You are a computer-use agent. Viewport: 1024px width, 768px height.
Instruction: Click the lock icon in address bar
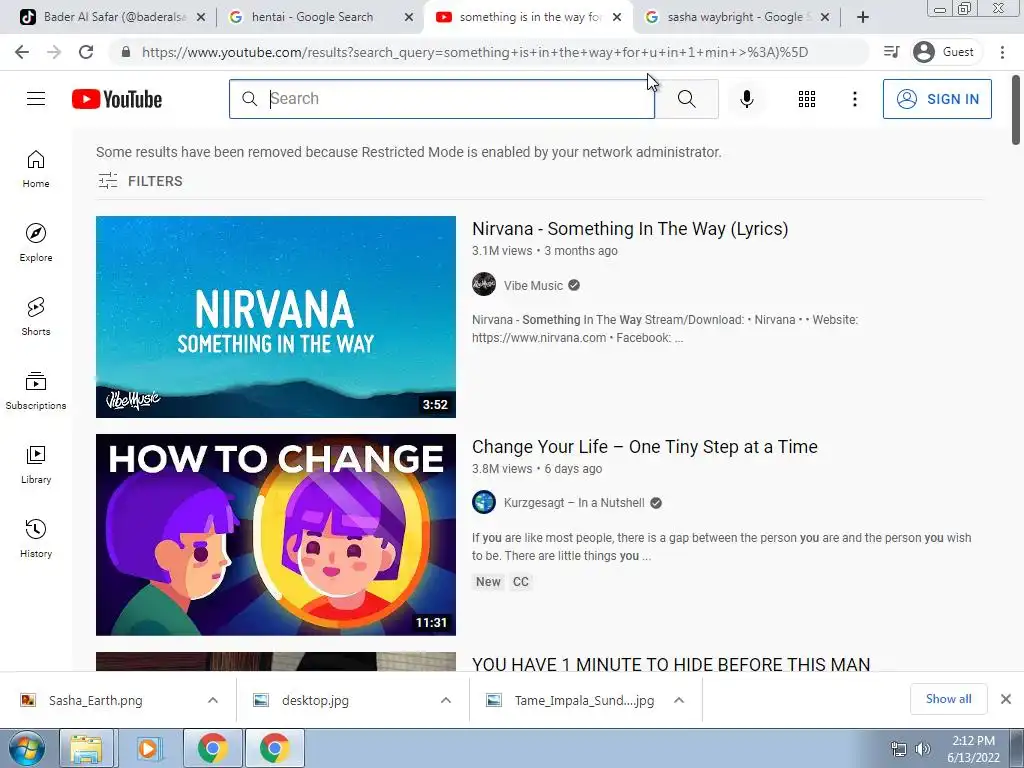click(x=125, y=52)
